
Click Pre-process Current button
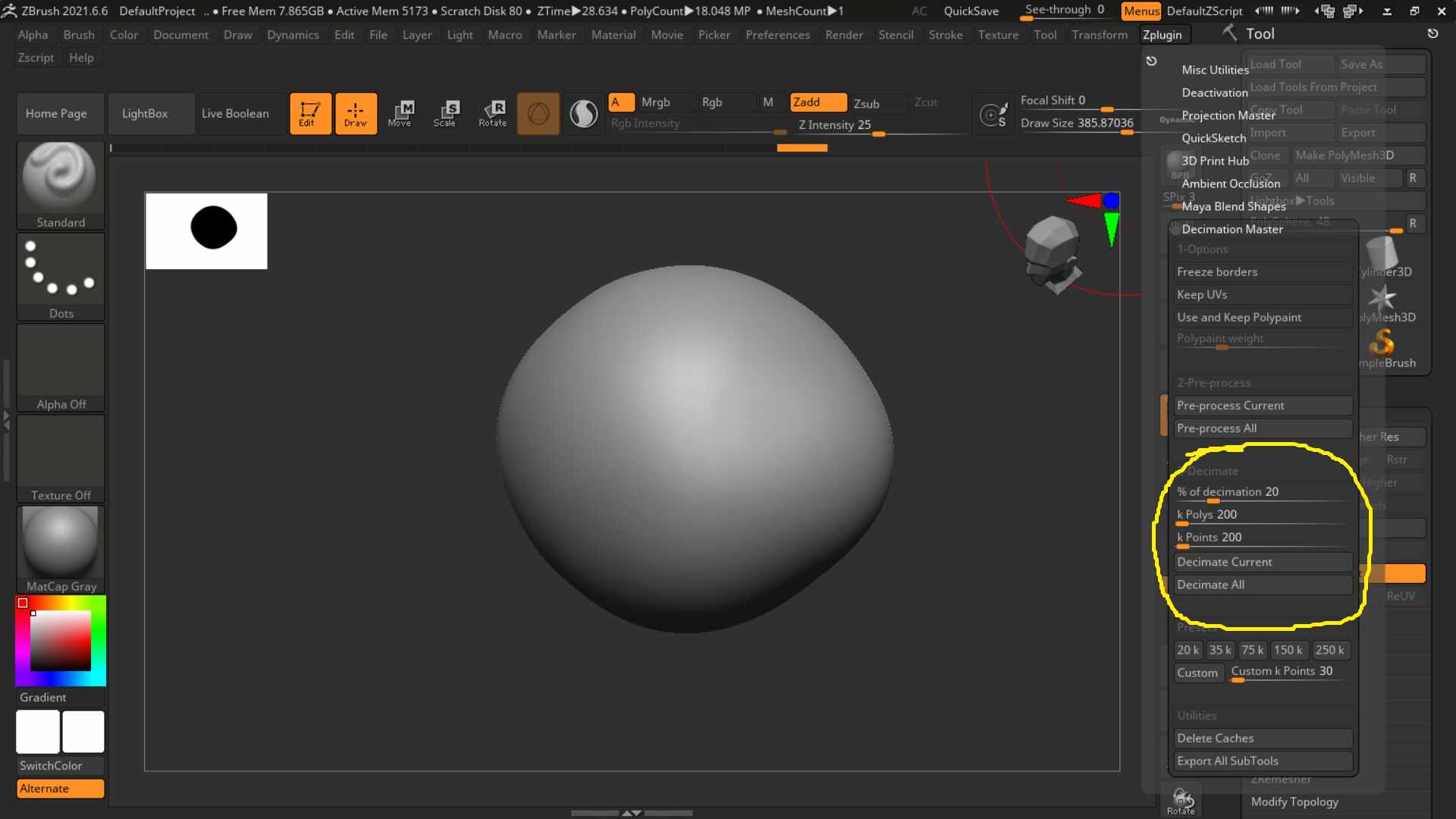(x=1263, y=406)
